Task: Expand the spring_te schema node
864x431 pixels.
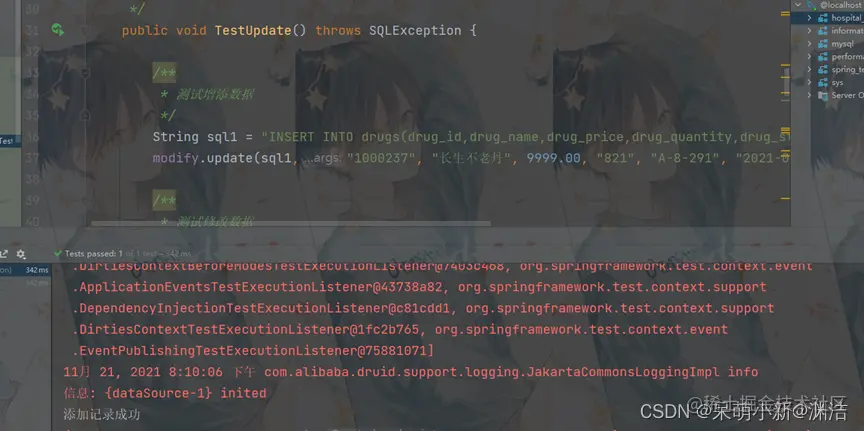Action: point(809,69)
